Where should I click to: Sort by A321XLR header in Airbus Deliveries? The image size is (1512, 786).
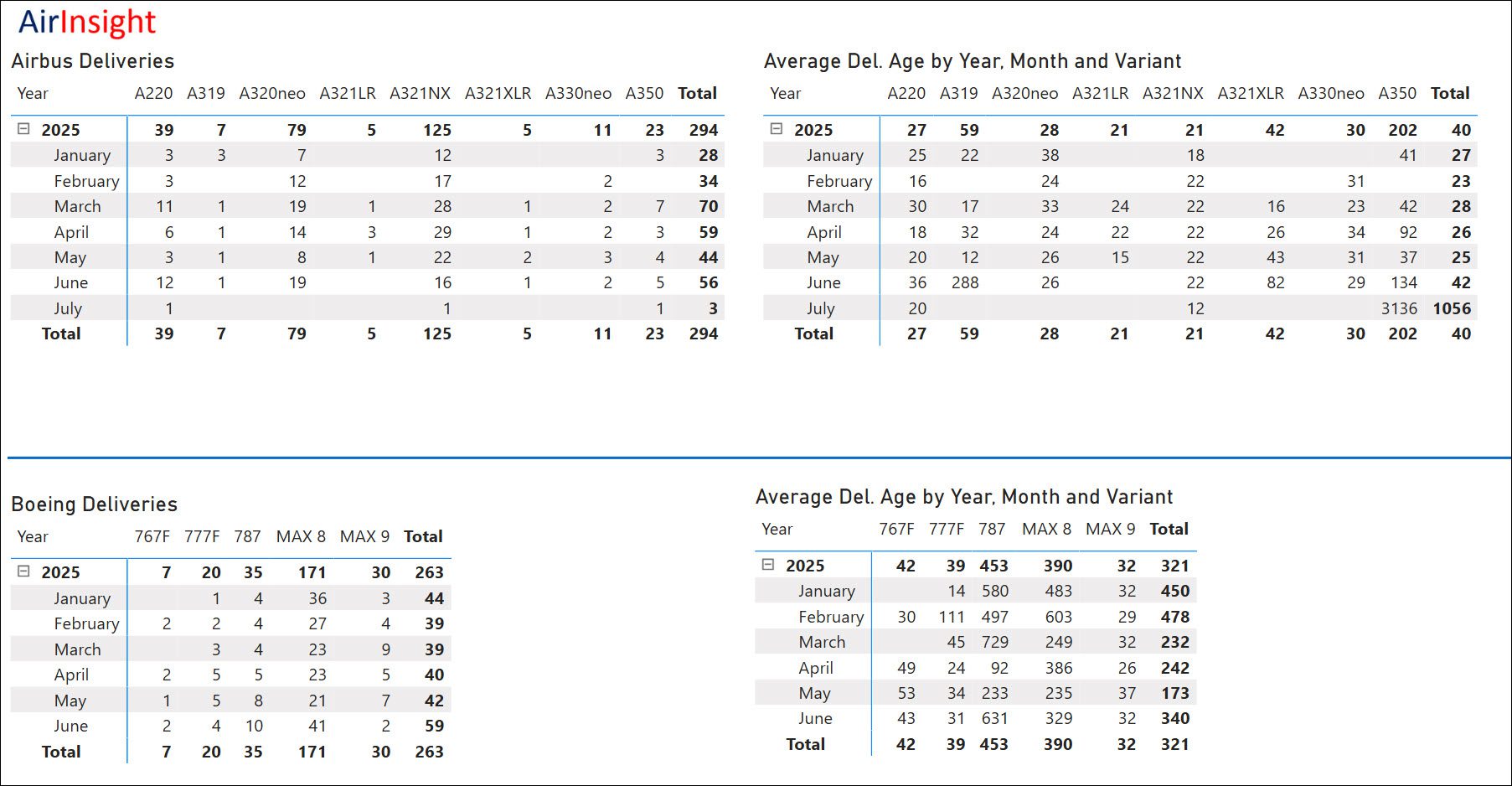pos(498,93)
